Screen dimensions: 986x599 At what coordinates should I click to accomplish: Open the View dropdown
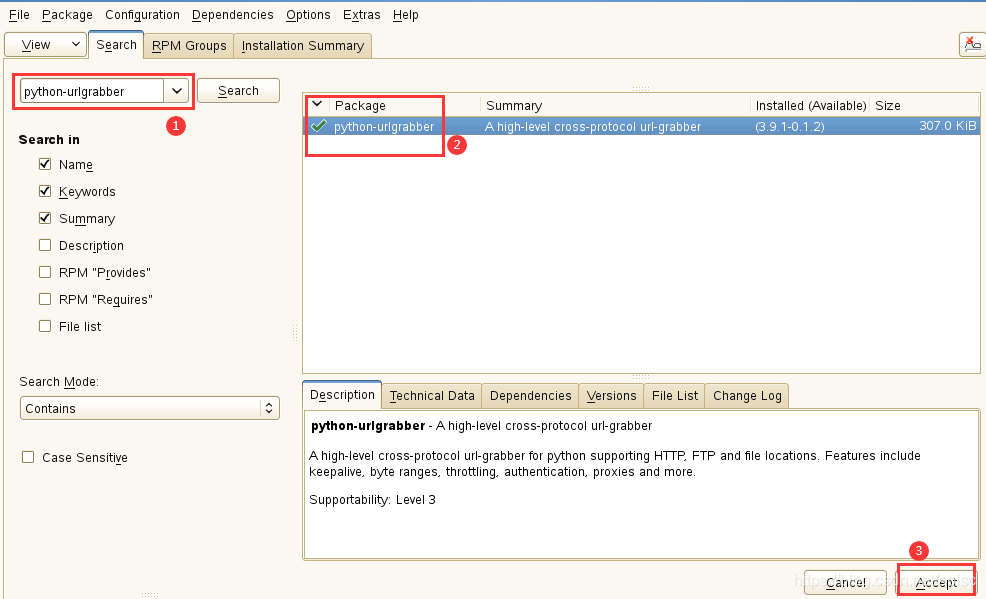45,45
